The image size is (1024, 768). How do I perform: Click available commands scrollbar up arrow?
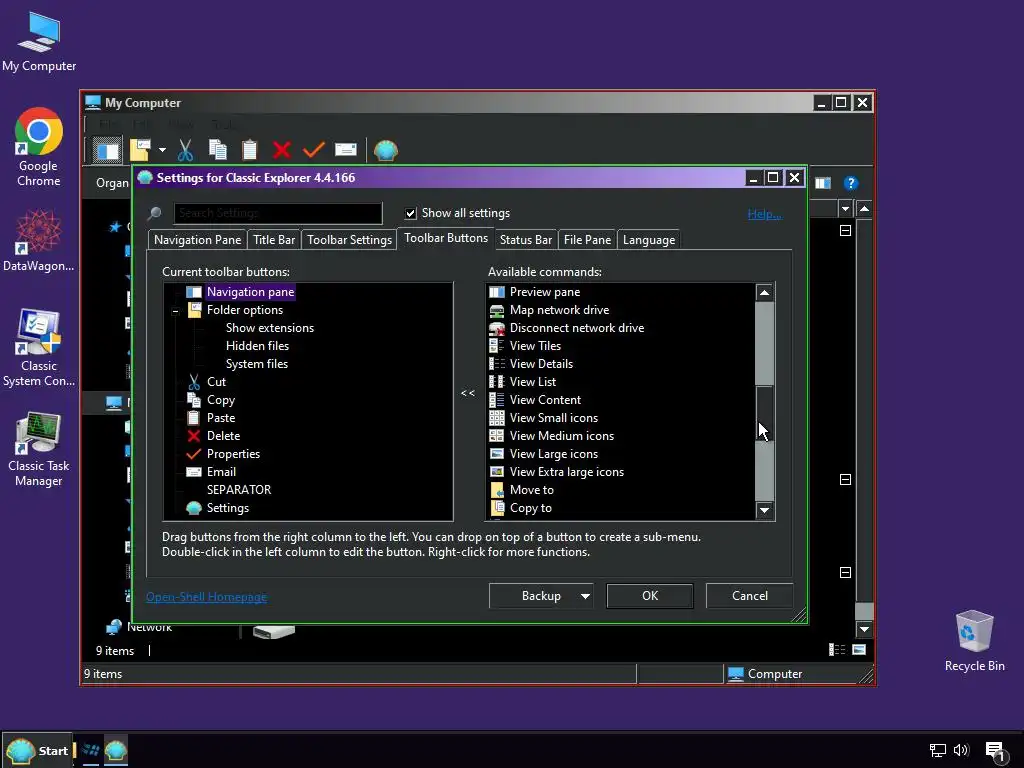(764, 293)
